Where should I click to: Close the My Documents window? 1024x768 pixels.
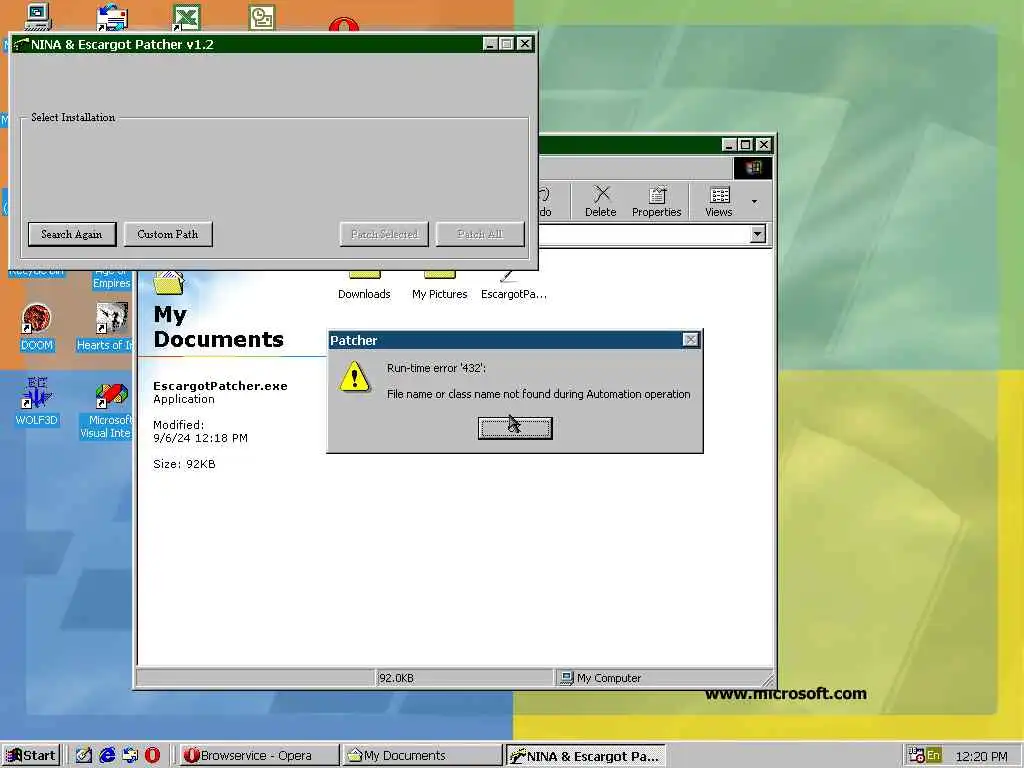(763, 144)
